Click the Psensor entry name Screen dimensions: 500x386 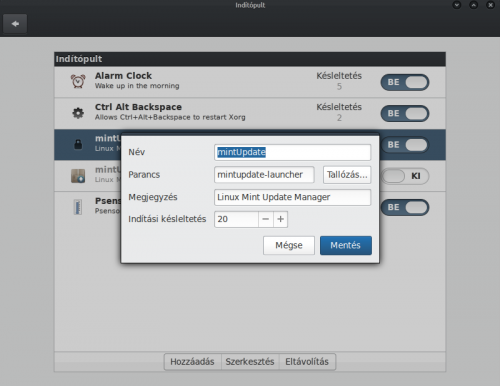108,201
